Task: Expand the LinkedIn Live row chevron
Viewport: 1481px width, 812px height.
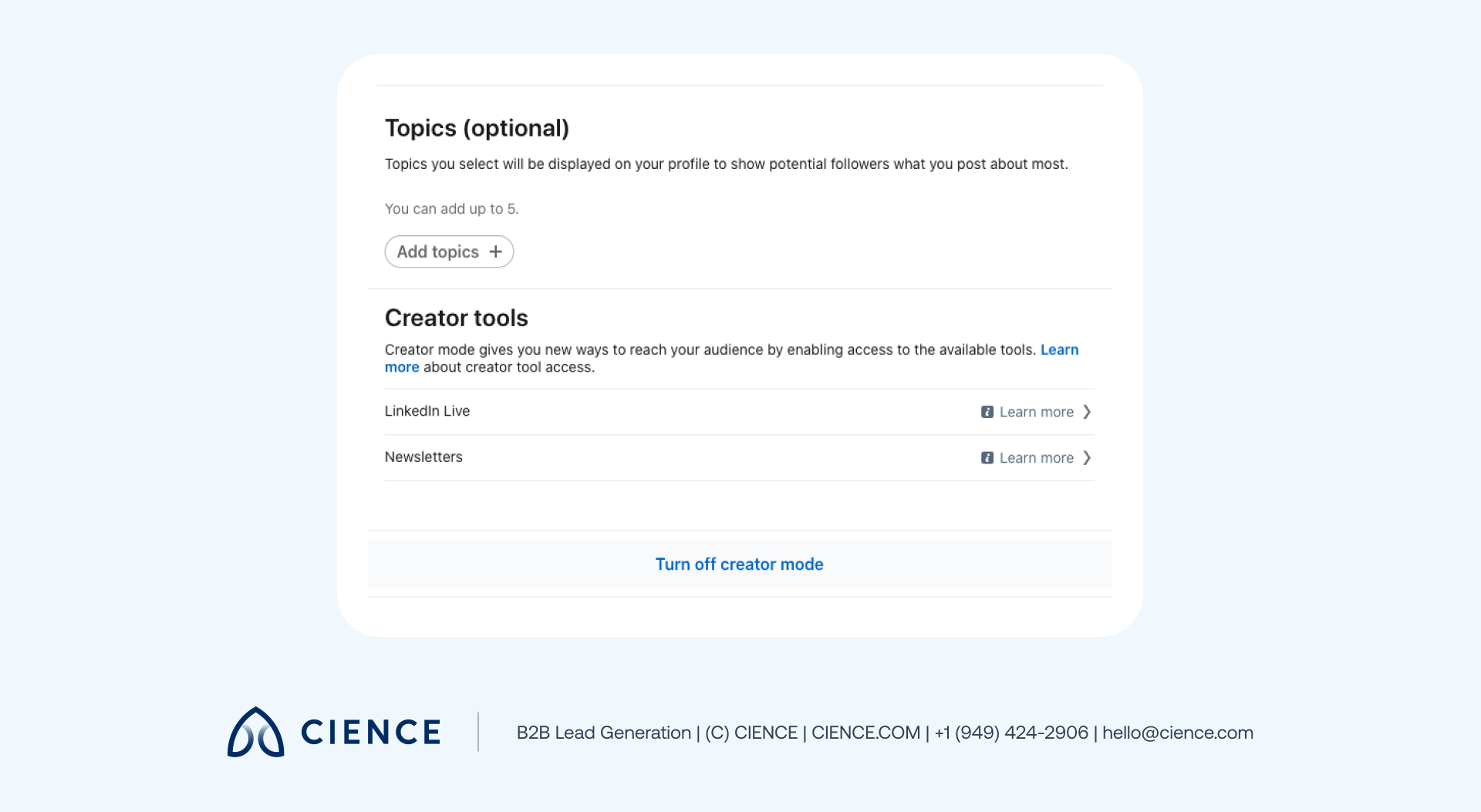Action: (1087, 412)
